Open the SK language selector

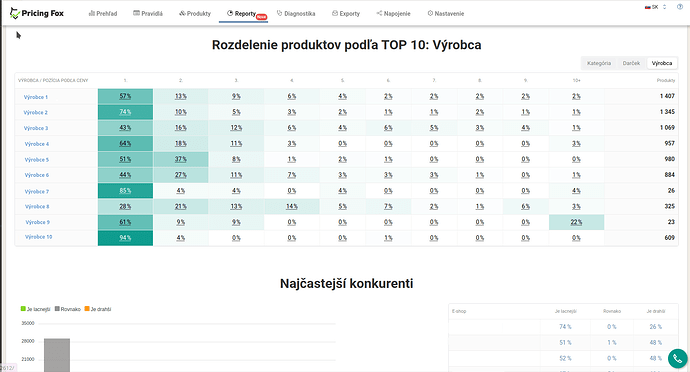(x=656, y=7)
